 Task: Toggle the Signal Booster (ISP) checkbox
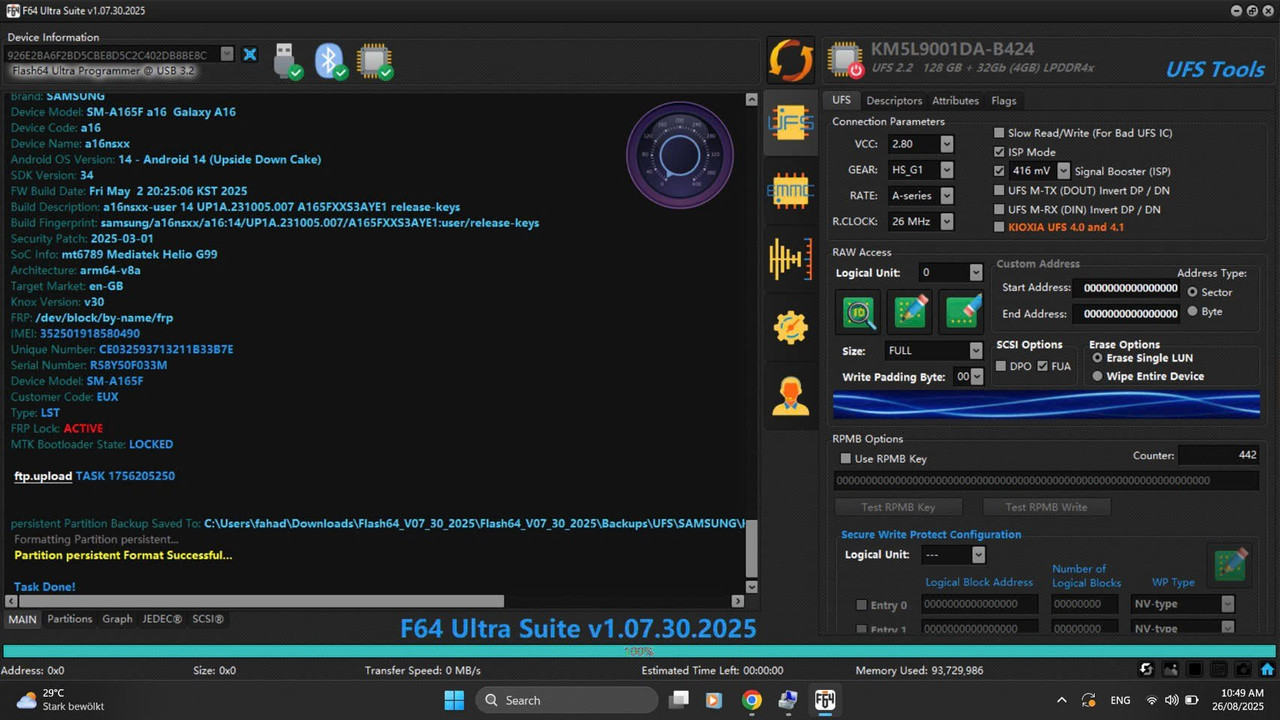[x=999, y=171]
